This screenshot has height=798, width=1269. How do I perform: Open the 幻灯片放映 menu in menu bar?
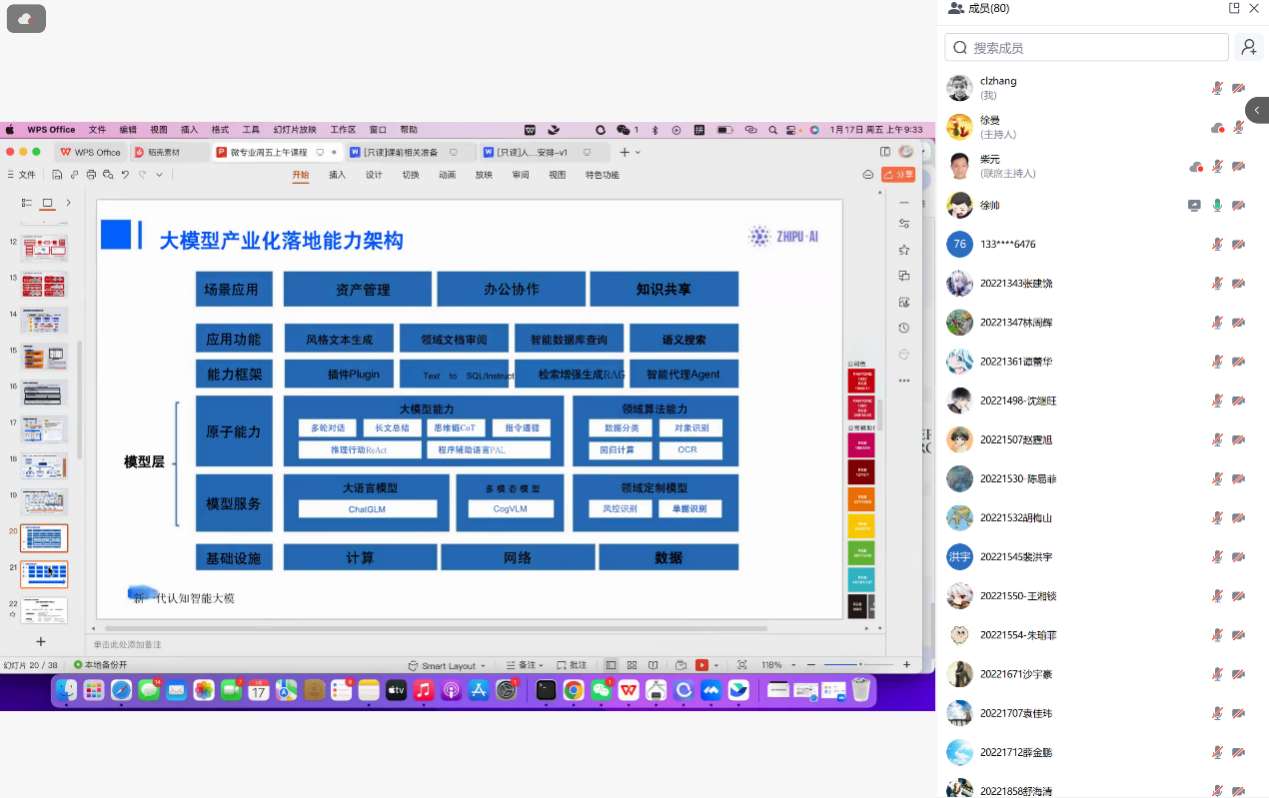click(x=294, y=130)
